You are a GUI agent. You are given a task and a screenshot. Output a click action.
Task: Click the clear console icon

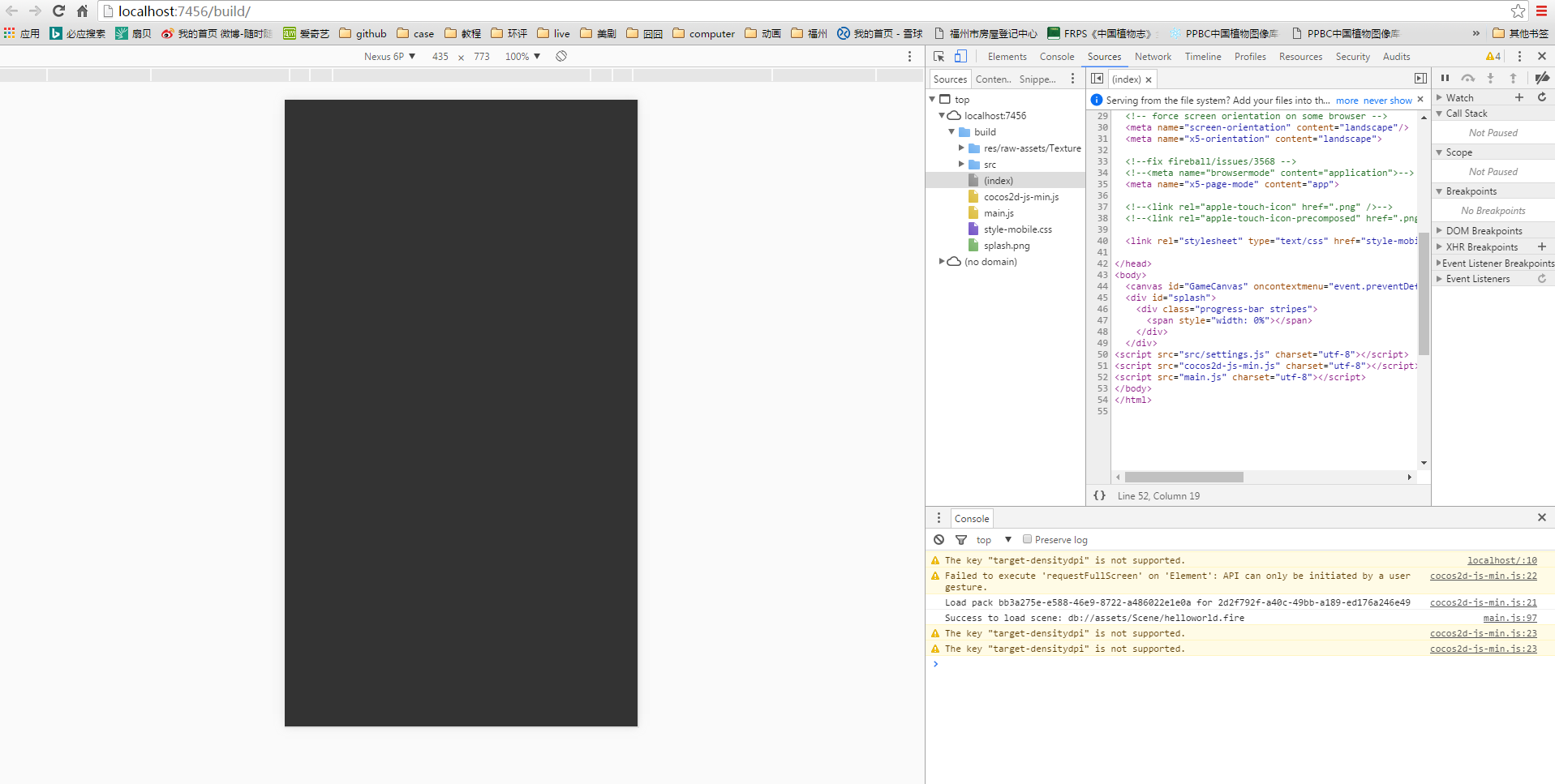(939, 539)
